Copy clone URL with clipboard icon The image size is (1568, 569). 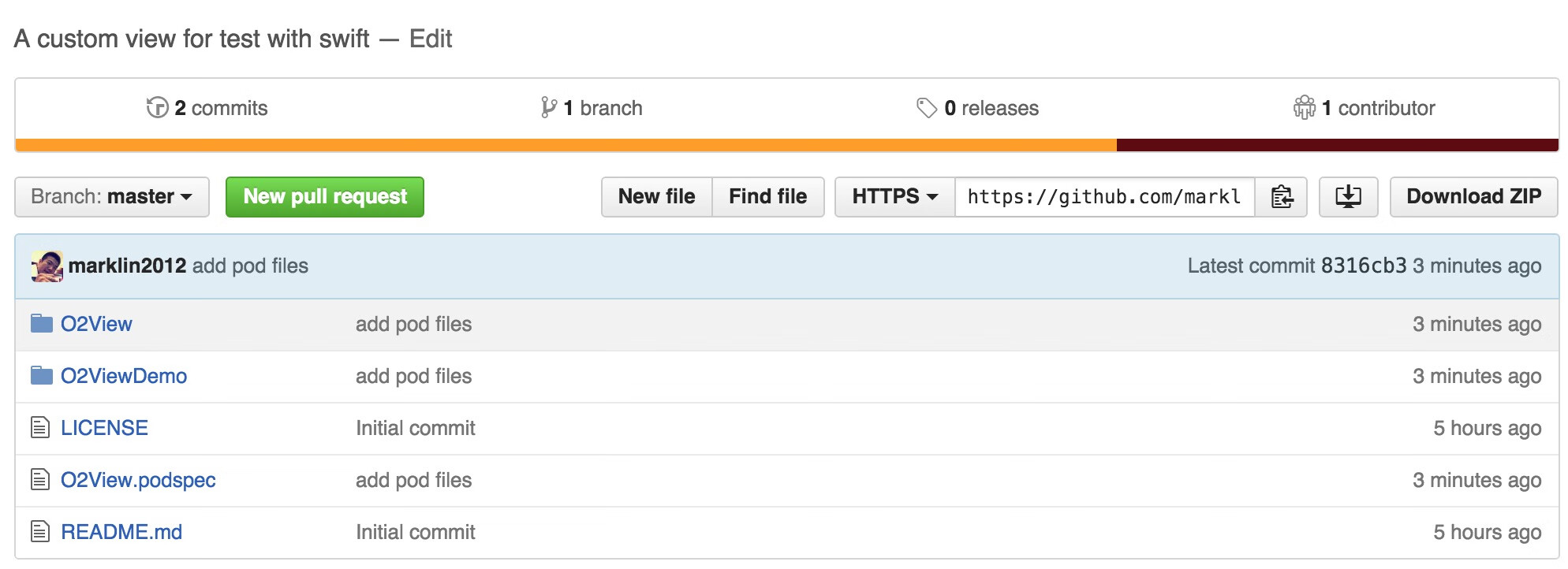[x=1282, y=196]
